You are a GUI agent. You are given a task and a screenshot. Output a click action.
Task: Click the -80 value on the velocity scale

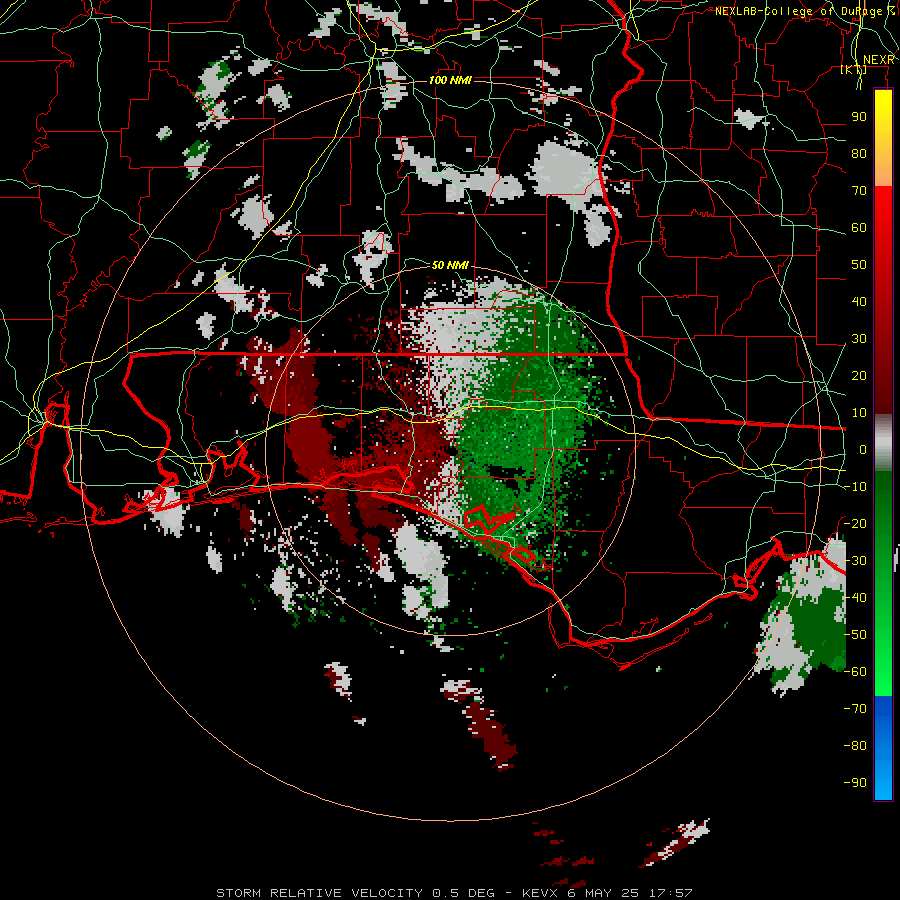click(855, 746)
